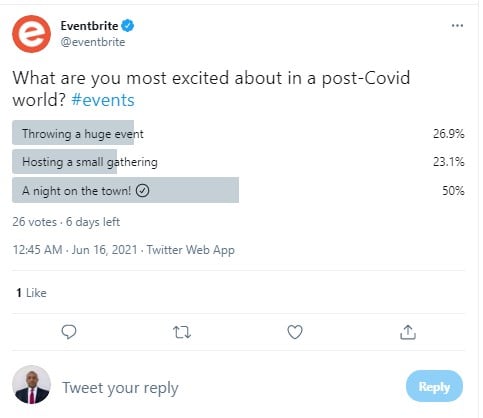View who liked via 1 Like
Image resolution: width=483 pixels, height=418 pixels.
click(31, 293)
